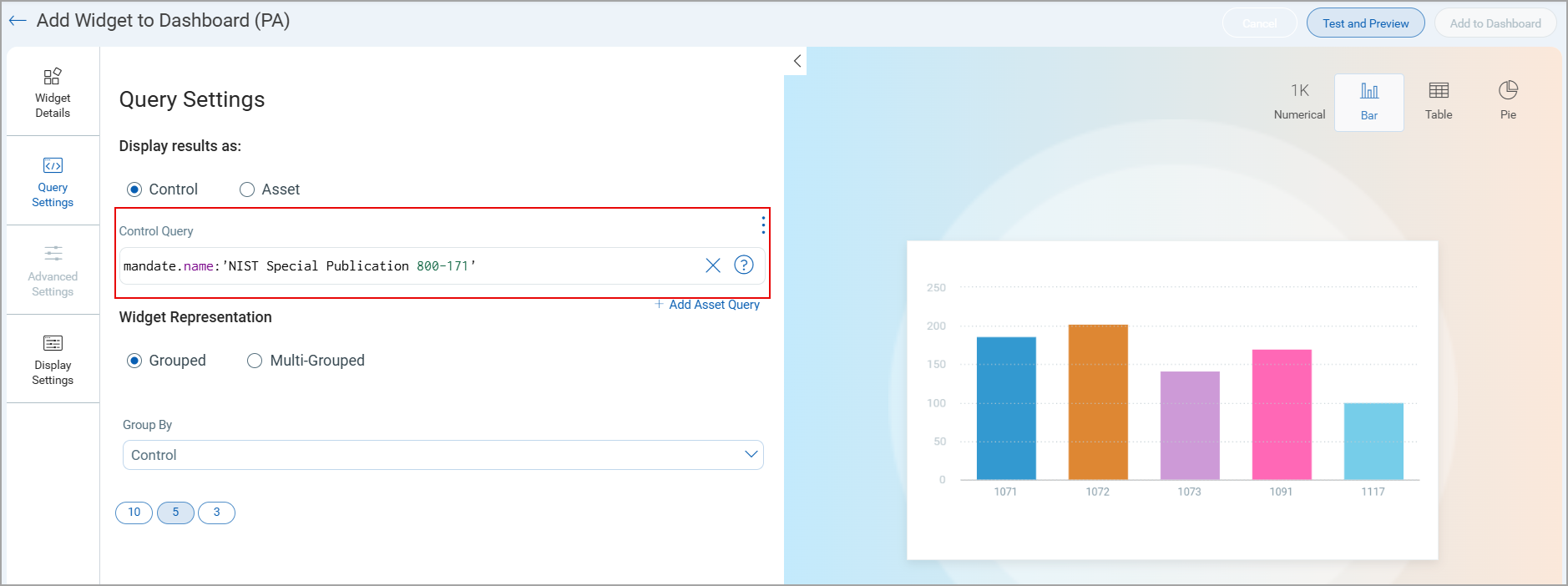Click the Cancel button
Image resolution: width=1568 pixels, height=586 pixels.
coord(1260,23)
